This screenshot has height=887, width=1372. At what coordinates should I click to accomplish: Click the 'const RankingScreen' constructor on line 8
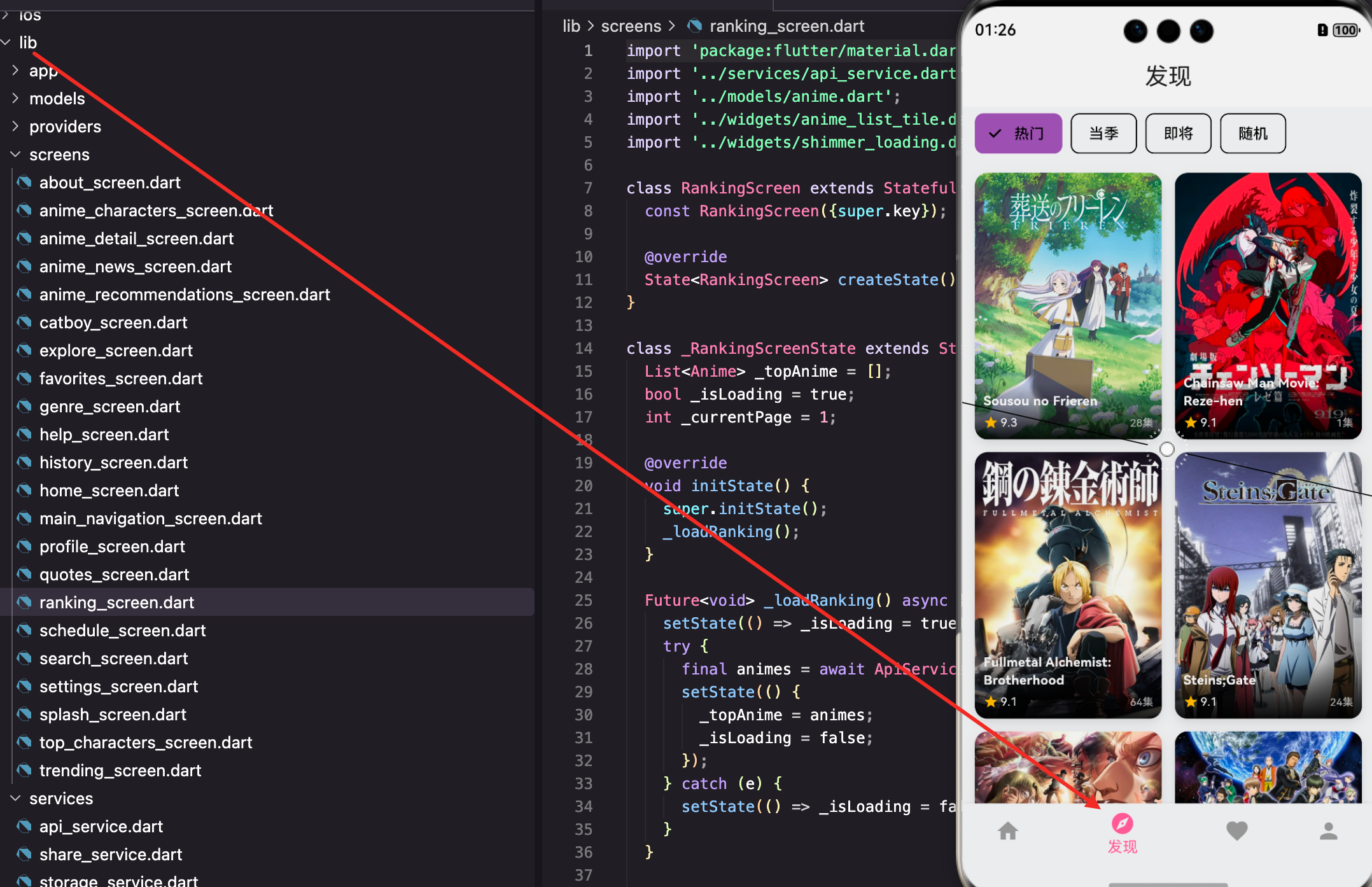732,211
